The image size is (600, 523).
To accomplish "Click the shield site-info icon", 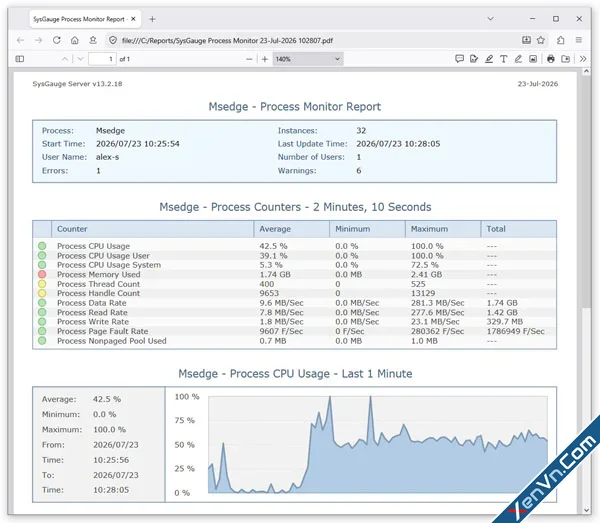I will [x=112, y=40].
